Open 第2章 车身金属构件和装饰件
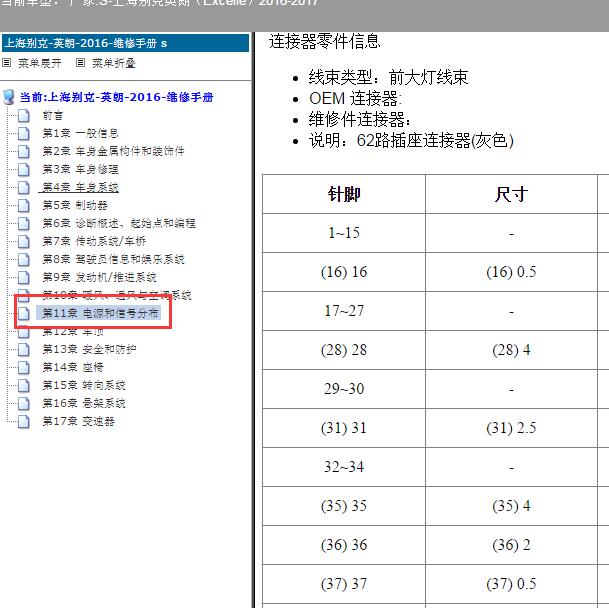This screenshot has width=609, height=608. click(113, 151)
